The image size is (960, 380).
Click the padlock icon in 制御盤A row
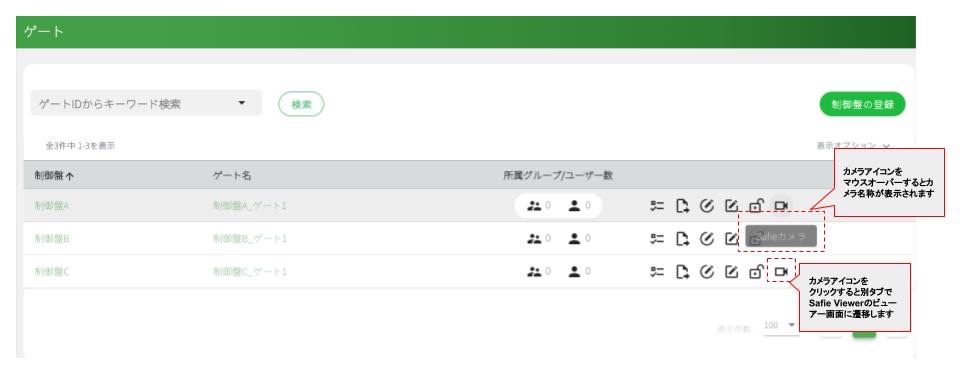tap(756, 206)
